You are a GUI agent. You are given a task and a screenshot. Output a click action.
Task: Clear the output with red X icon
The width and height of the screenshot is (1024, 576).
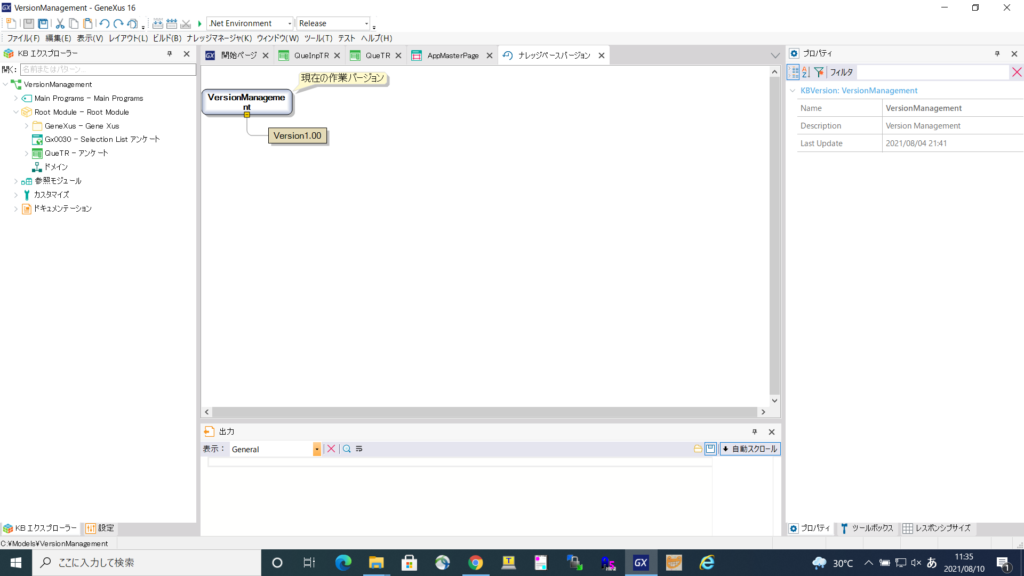pyautogui.click(x=331, y=449)
